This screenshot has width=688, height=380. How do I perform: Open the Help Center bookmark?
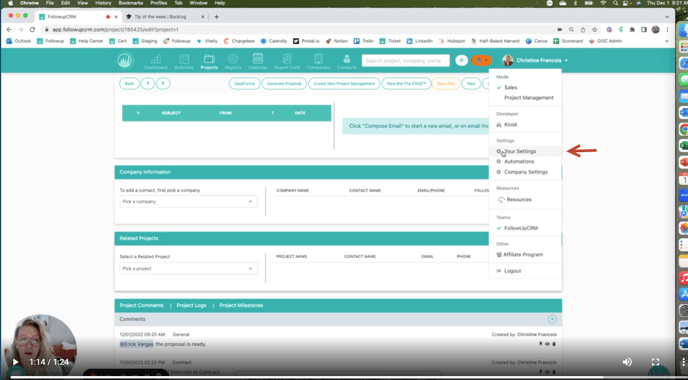pyautogui.click(x=86, y=41)
